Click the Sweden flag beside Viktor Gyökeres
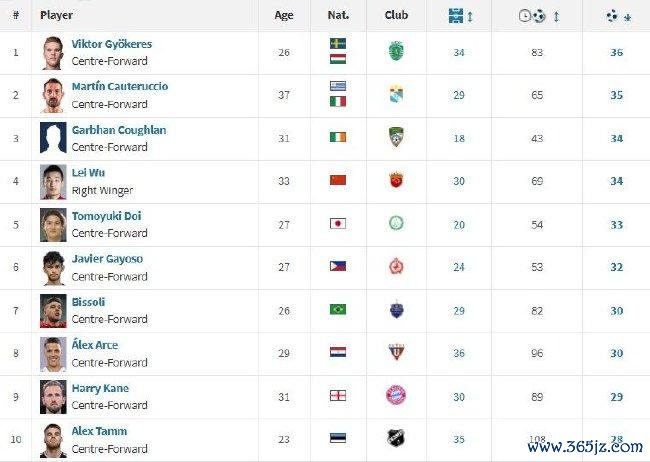The image size is (650, 462). 338,44
